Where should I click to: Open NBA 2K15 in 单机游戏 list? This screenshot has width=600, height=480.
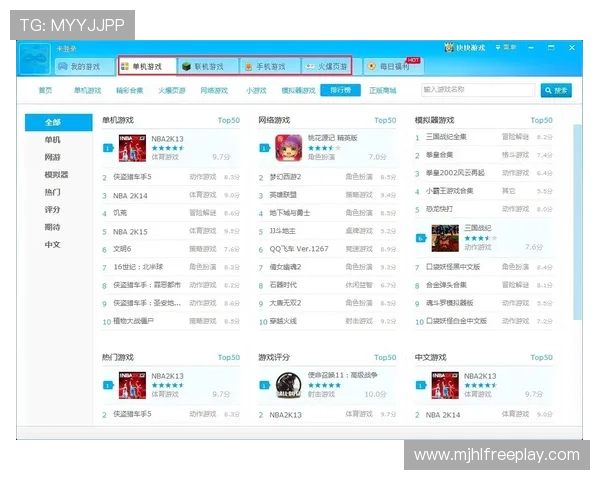click(171, 232)
